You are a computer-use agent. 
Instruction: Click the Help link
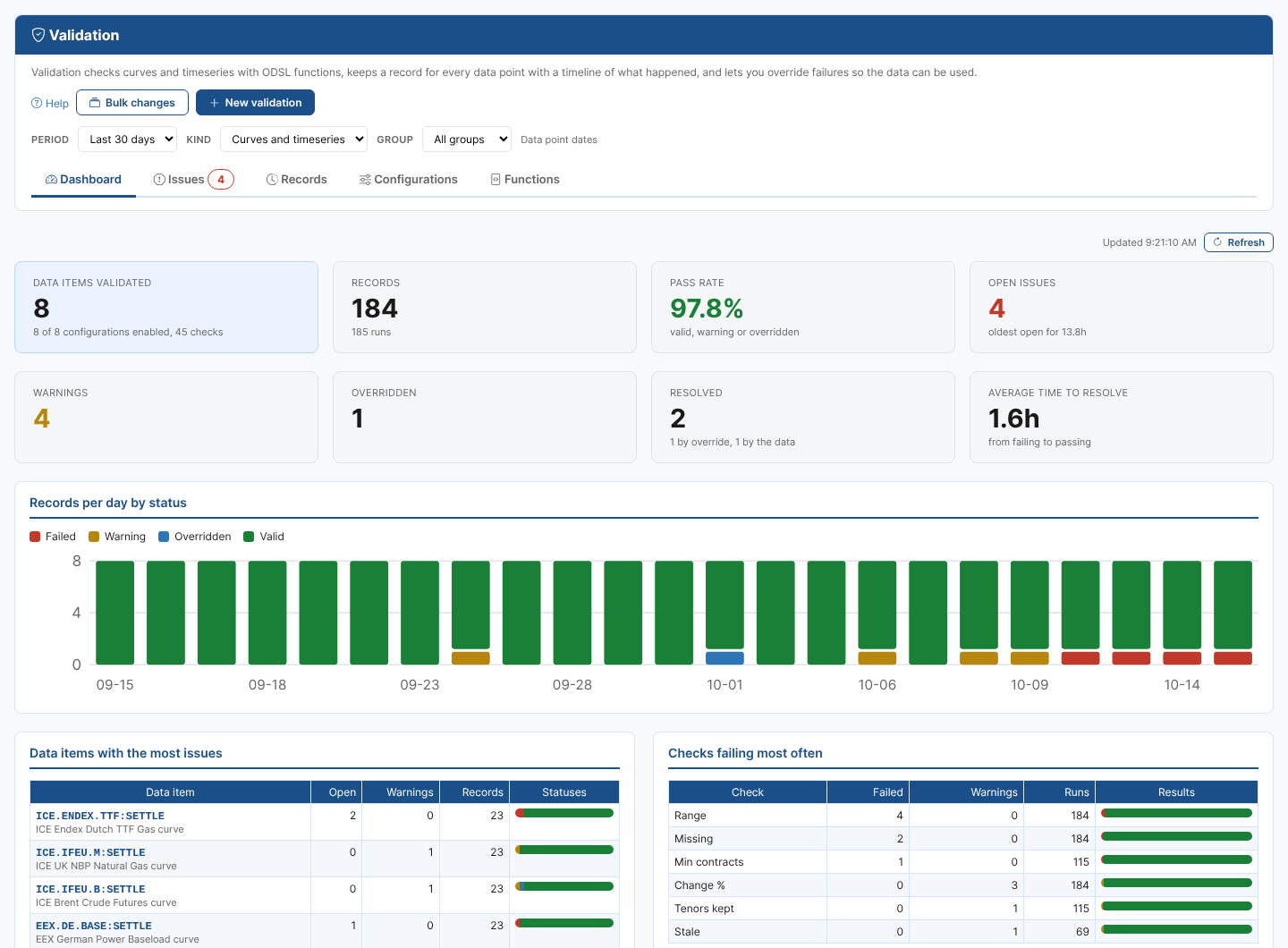(50, 103)
